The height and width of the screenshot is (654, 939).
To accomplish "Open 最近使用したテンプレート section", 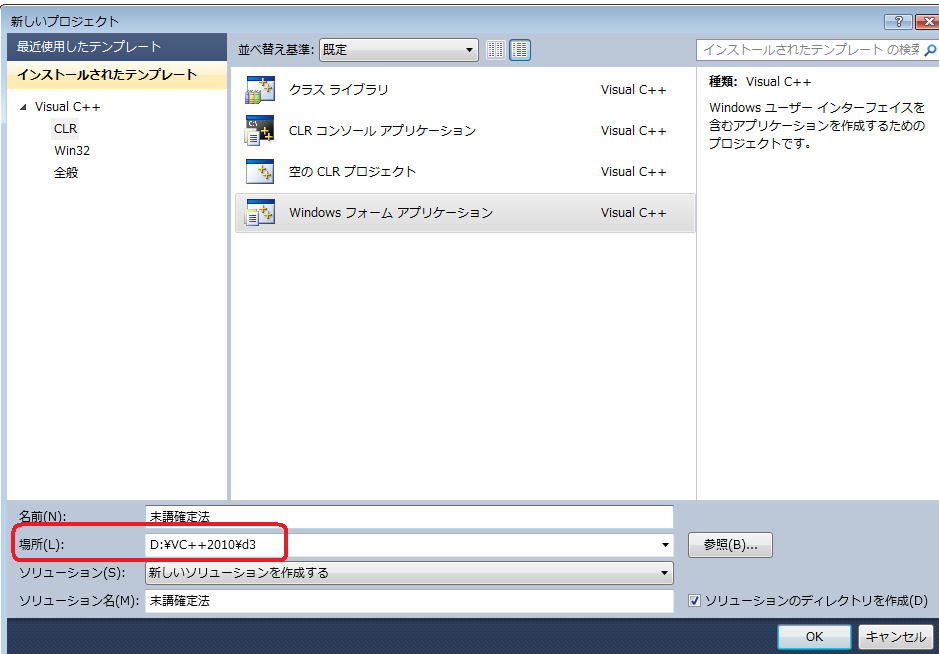I will click(x=117, y=47).
